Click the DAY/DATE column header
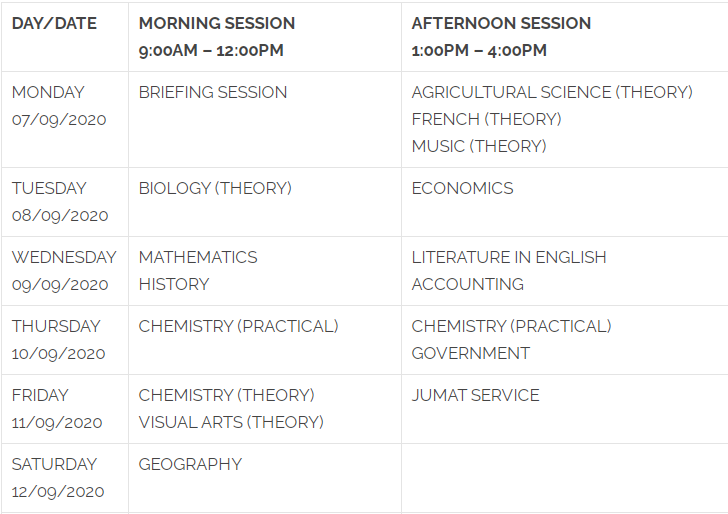The width and height of the screenshot is (728, 514). (x=54, y=23)
